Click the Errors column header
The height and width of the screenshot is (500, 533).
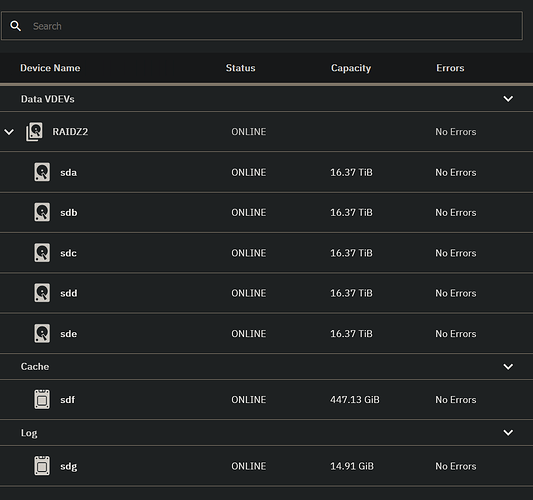[x=450, y=68]
